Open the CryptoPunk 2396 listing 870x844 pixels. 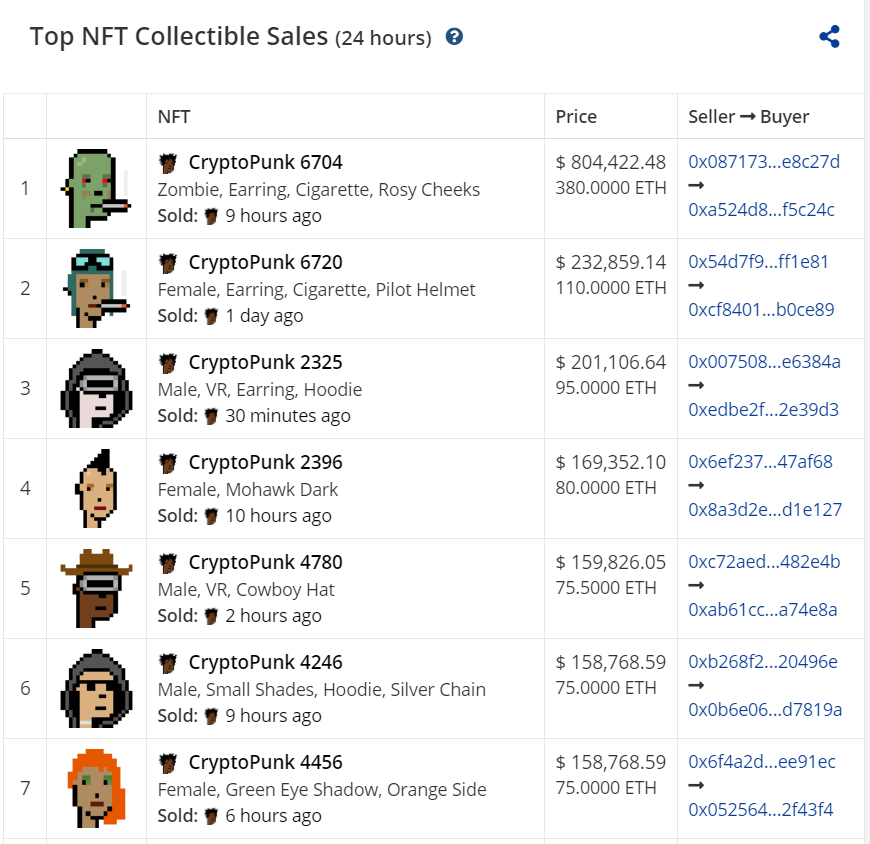pos(268,461)
